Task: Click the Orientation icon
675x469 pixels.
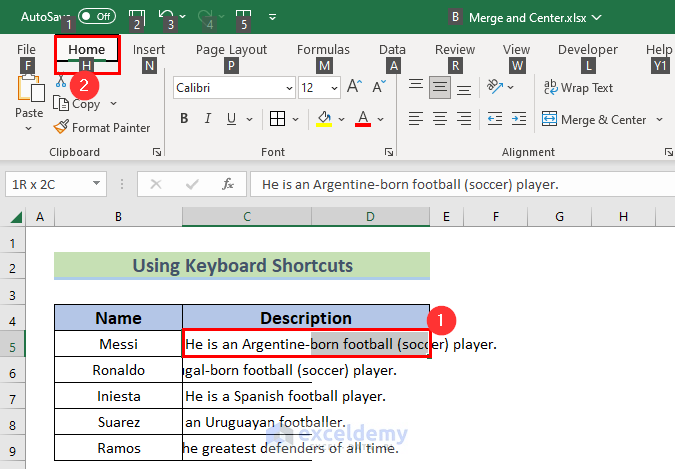Action: 495,87
